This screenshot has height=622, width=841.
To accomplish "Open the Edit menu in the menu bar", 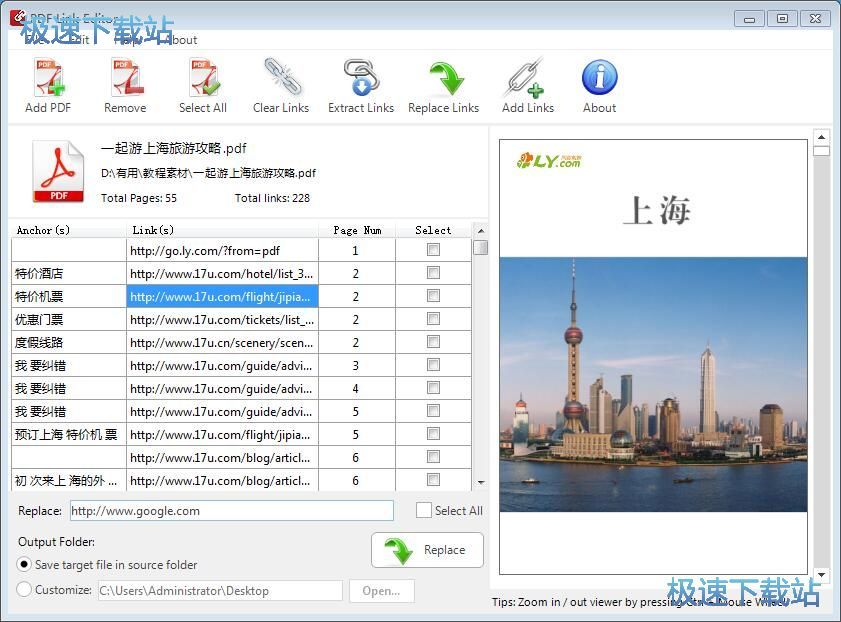I will [78, 40].
